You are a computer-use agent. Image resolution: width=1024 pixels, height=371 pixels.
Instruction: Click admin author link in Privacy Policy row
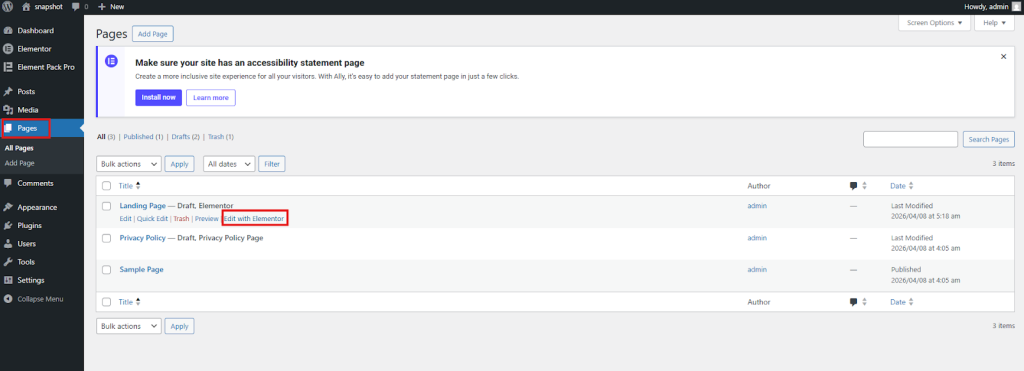(x=757, y=238)
